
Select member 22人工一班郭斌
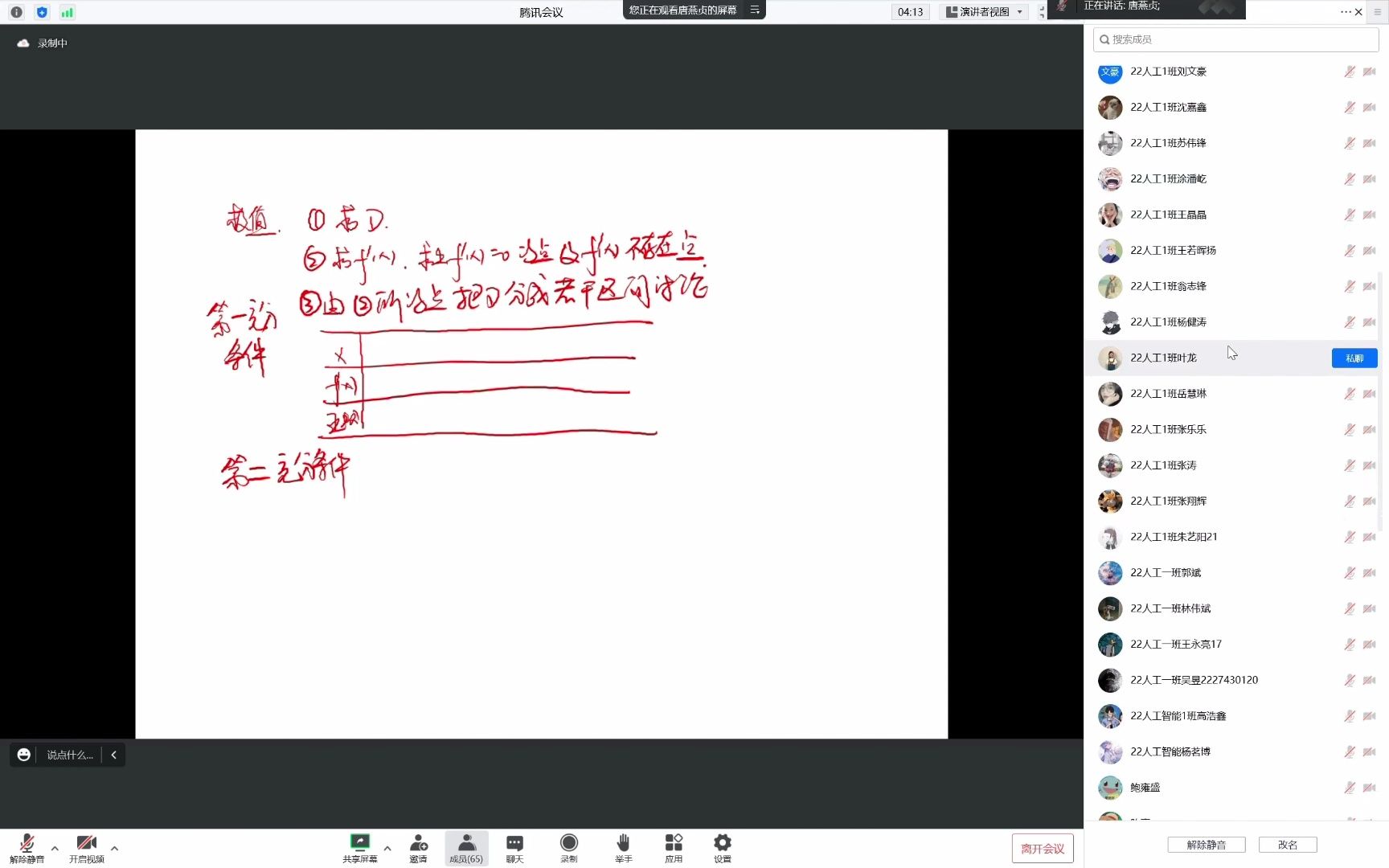click(x=1236, y=573)
